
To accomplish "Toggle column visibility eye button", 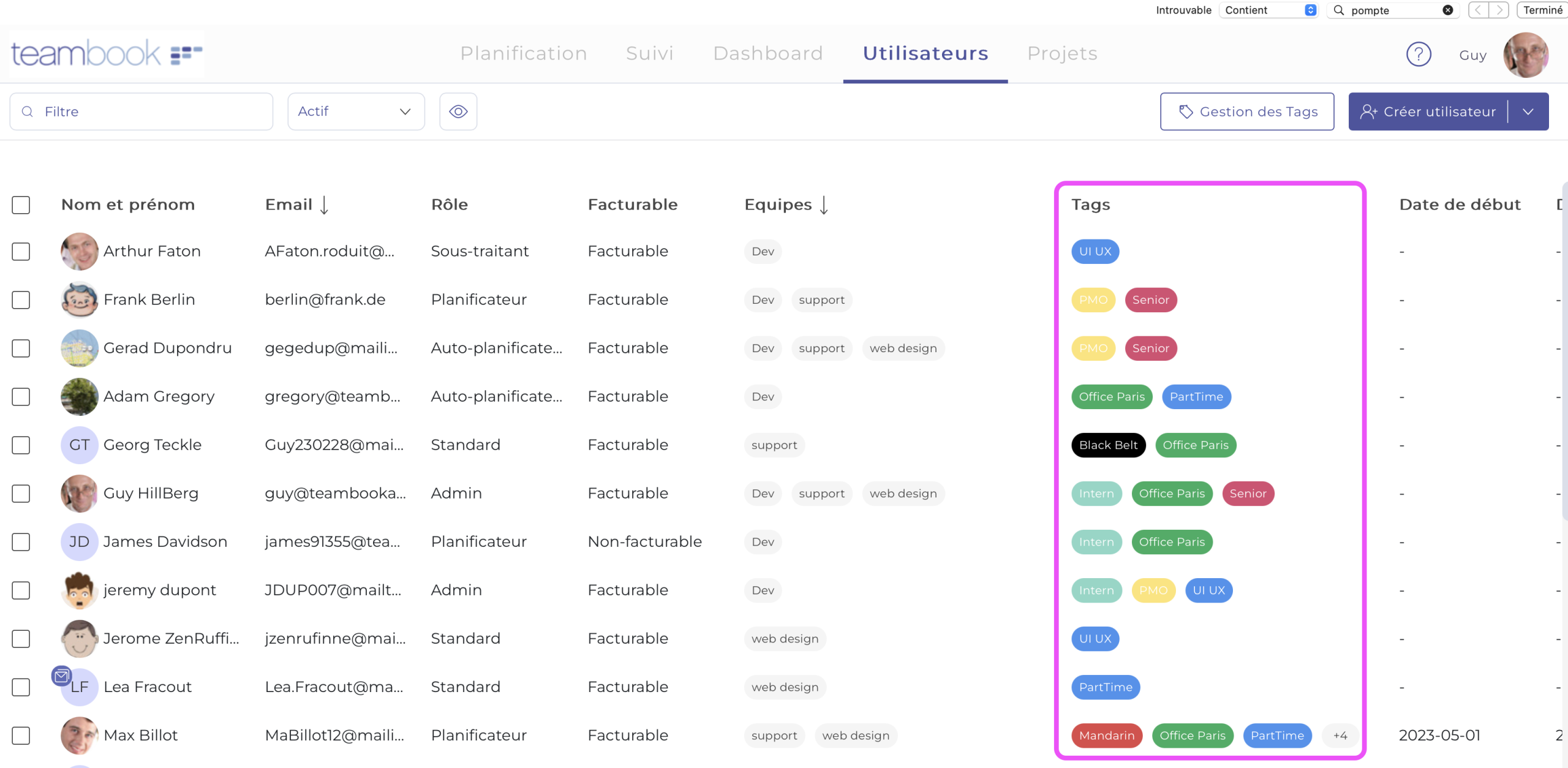I will 458,111.
